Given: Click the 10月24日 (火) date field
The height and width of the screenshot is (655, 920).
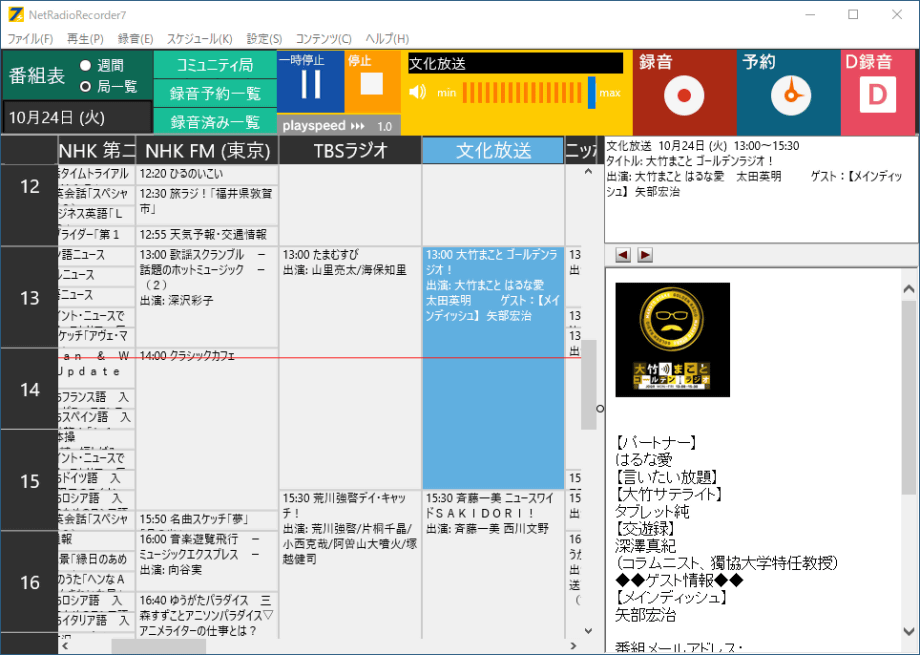Looking at the screenshot, I should (x=77, y=117).
